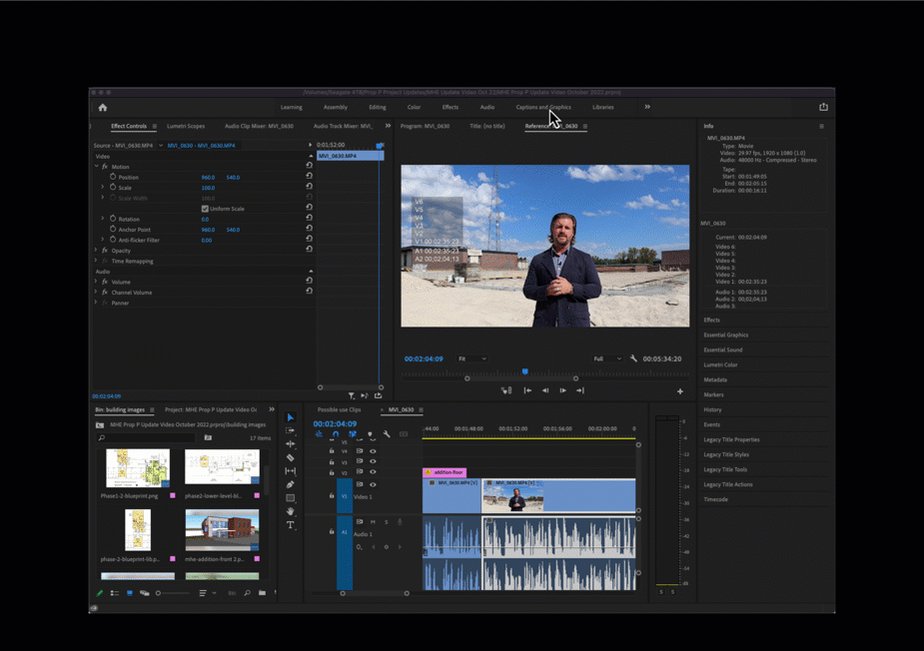This screenshot has width=924, height=651.
Task: Go to In point in monitor
Action: (x=527, y=391)
